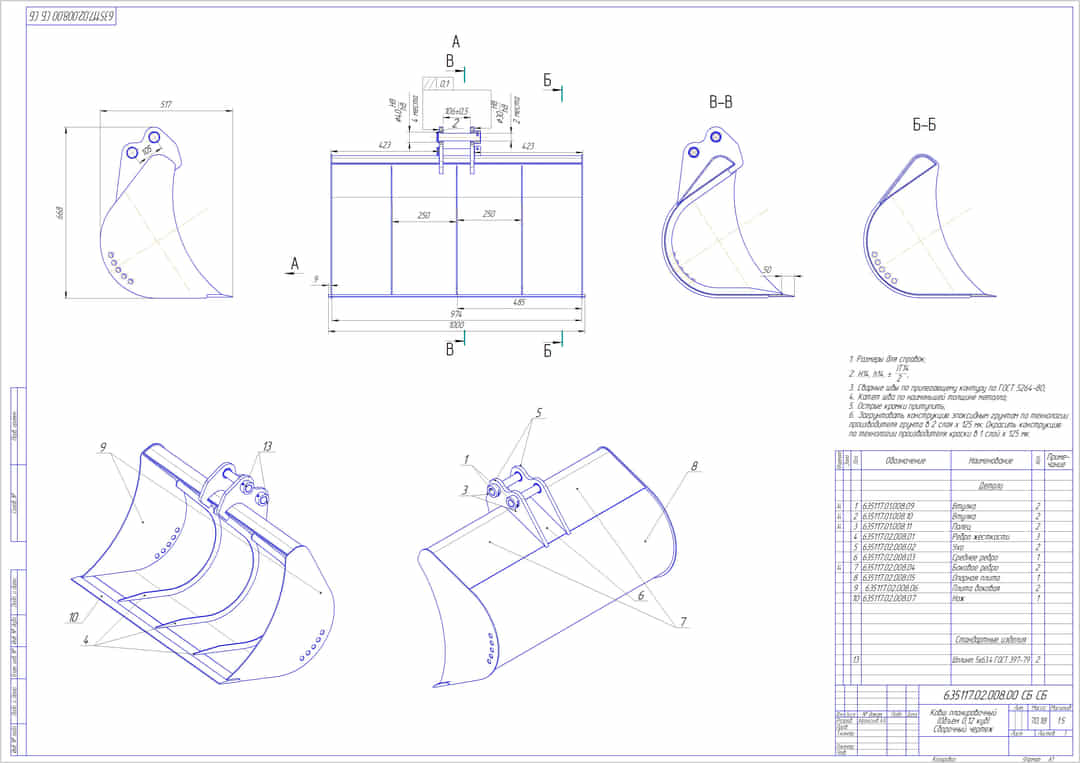Click callout number 10 near the blade
This screenshot has height=763, width=1080.
74,618
